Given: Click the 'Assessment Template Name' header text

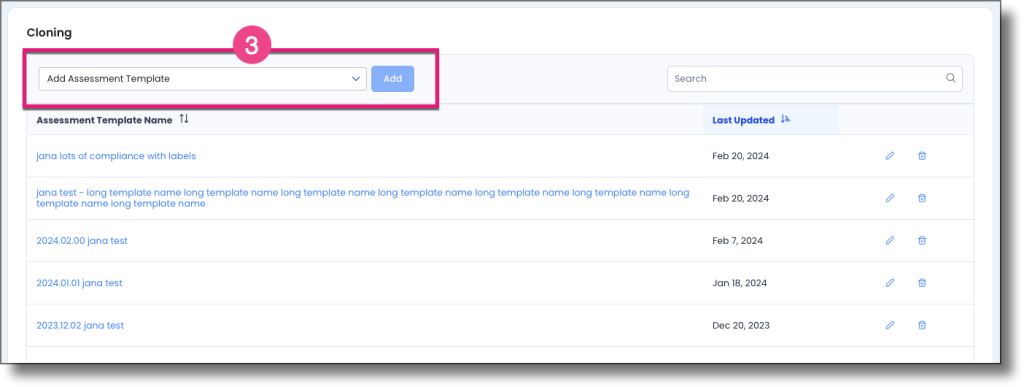Looking at the screenshot, I should 104,120.
